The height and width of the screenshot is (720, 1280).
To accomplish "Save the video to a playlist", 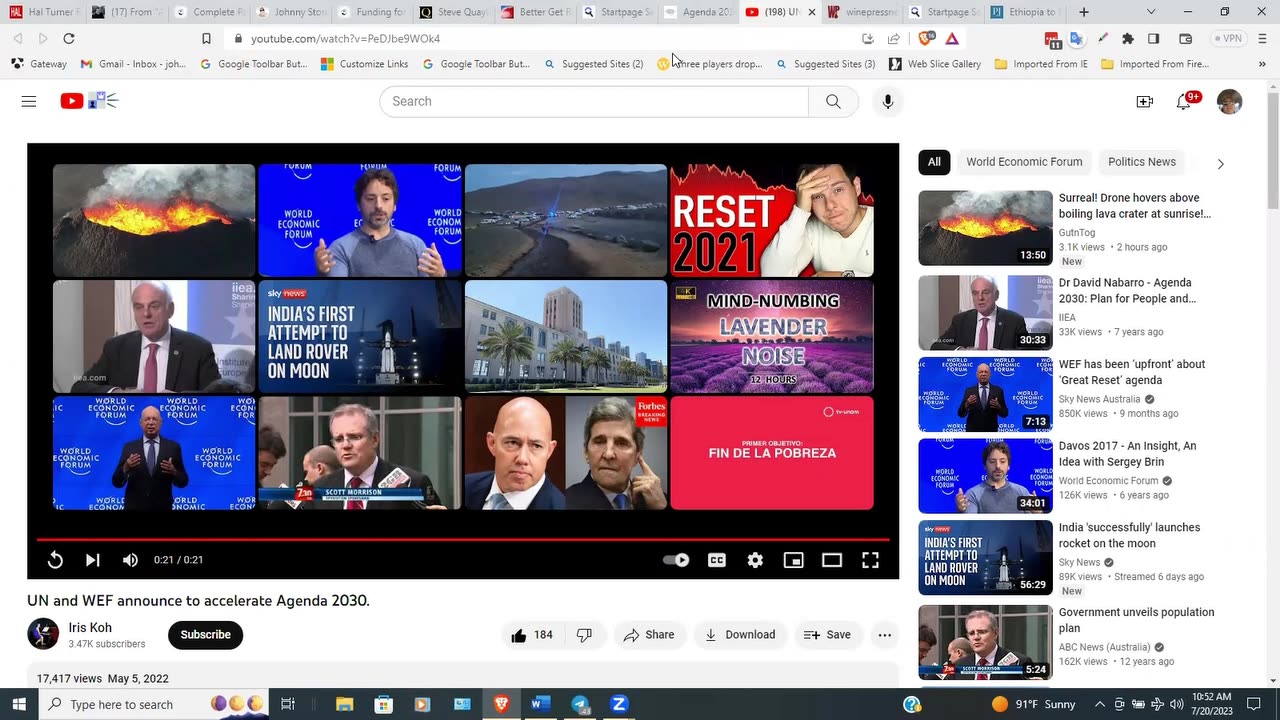I will click(x=828, y=635).
